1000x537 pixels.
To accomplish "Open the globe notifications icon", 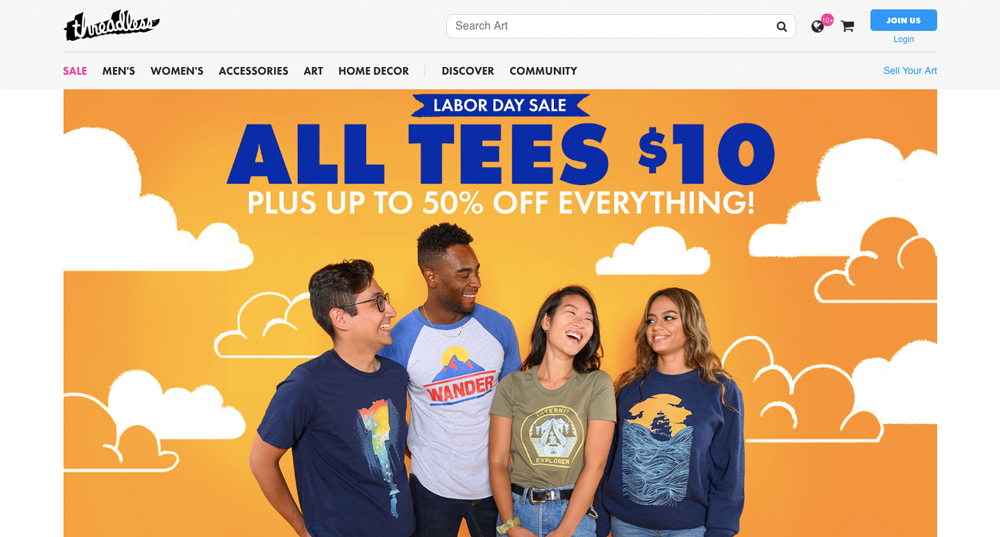I will [x=817, y=27].
